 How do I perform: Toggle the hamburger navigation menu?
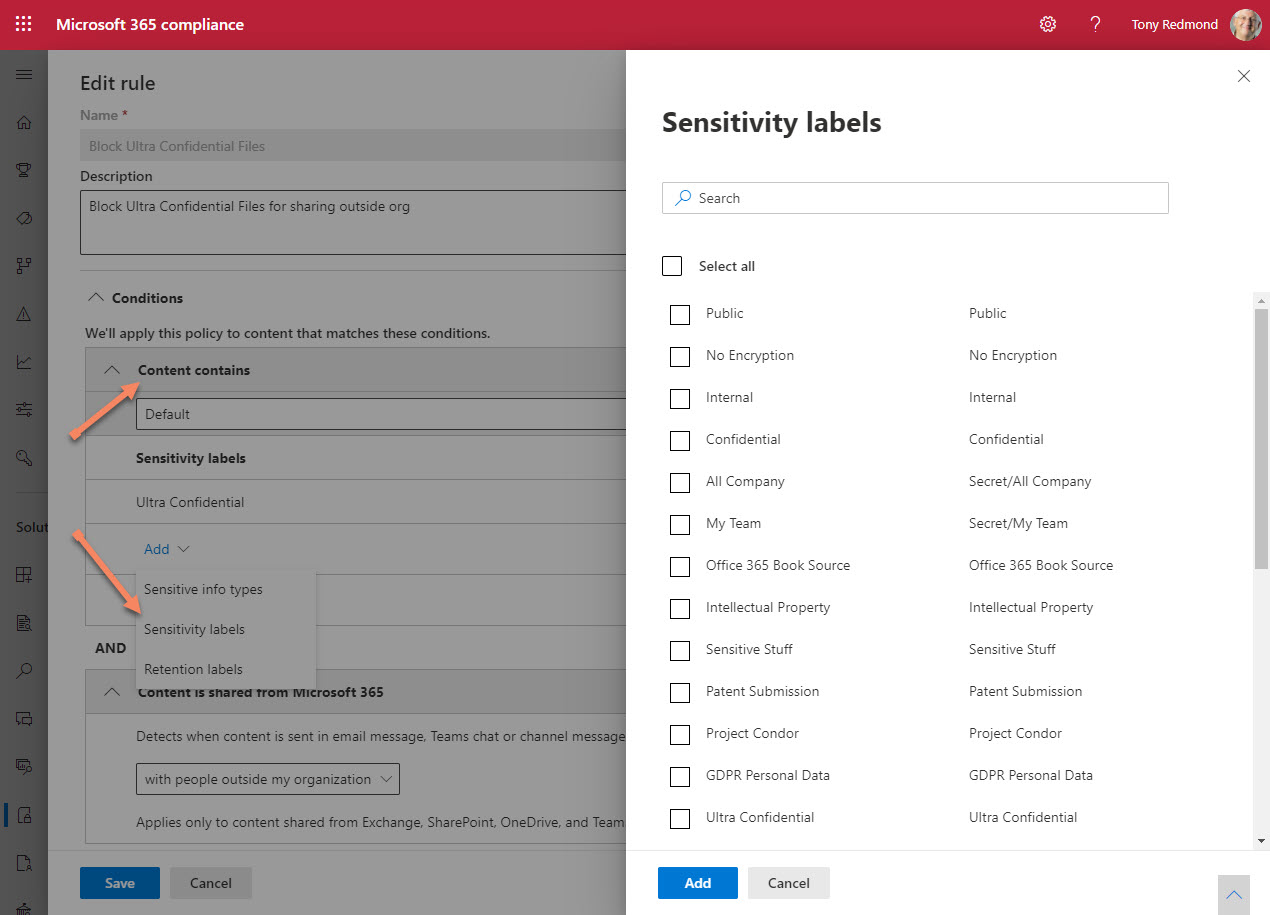[24, 75]
